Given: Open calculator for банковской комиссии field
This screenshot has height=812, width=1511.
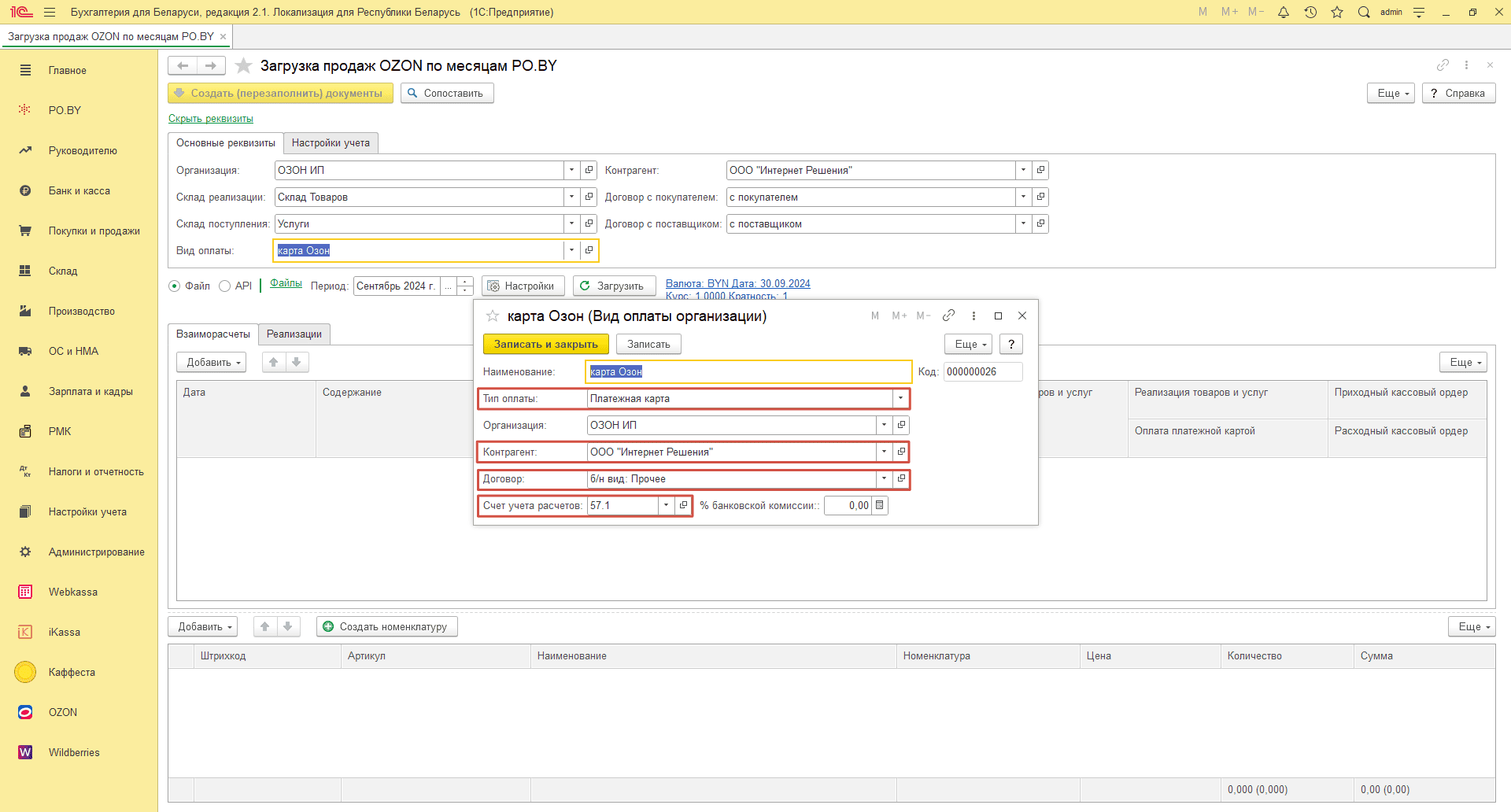Looking at the screenshot, I should click(x=880, y=505).
